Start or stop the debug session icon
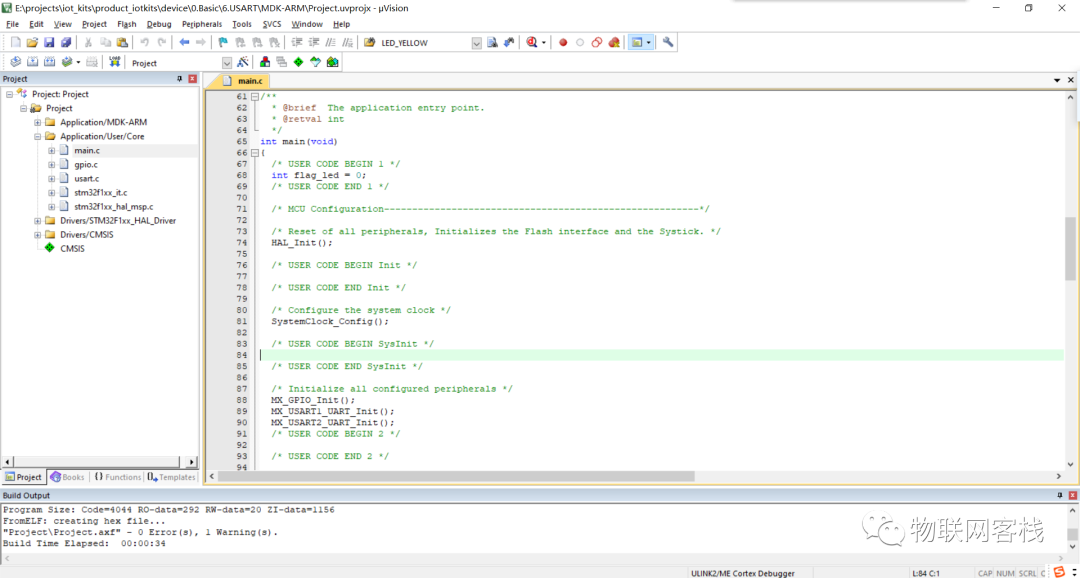The width and height of the screenshot is (1080, 578). pos(532,42)
